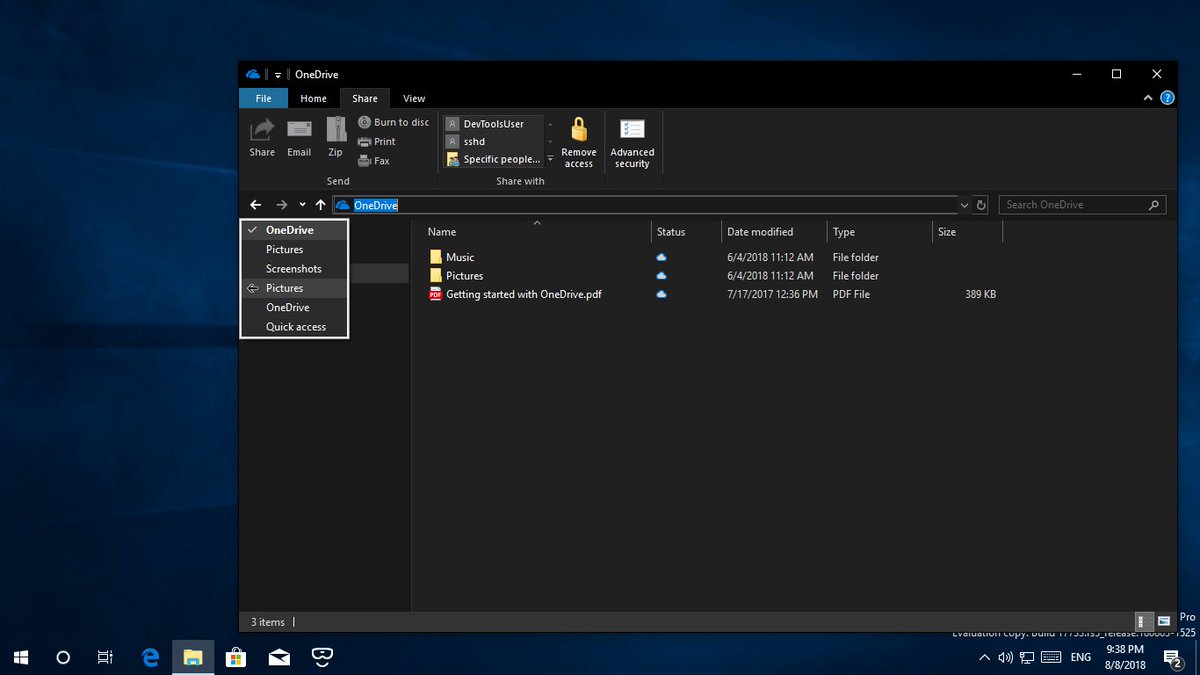Open Microsoft Edge from taskbar

150,657
